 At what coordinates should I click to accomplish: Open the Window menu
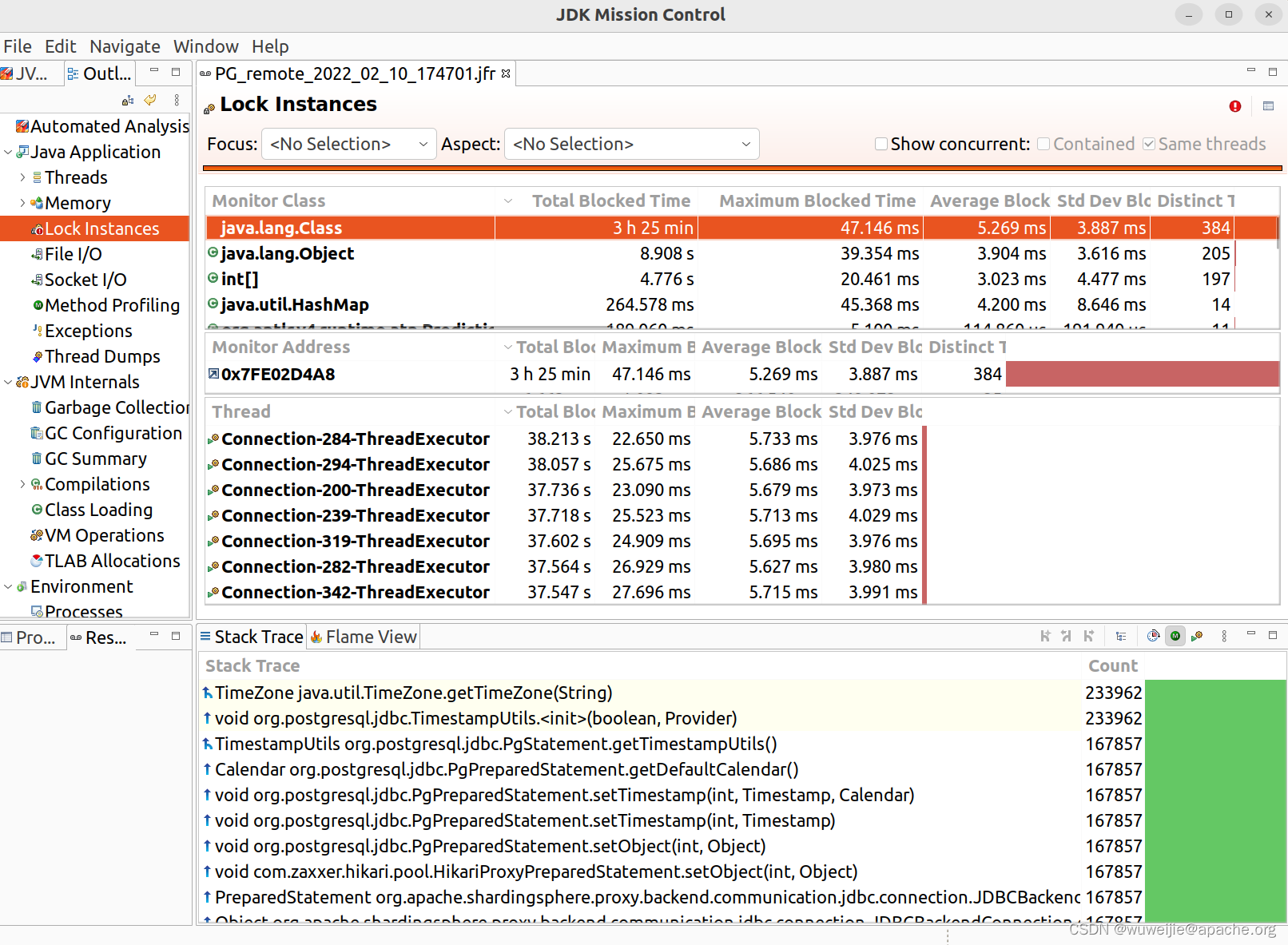coord(206,46)
